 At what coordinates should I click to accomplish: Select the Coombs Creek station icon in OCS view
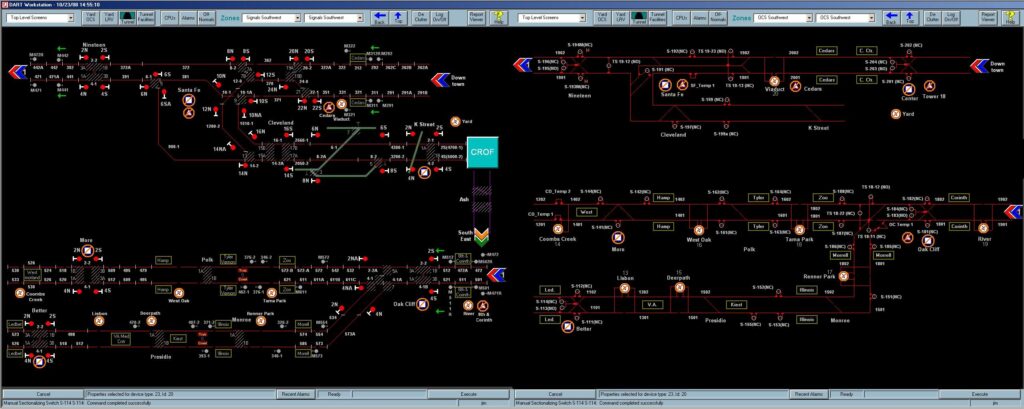[558, 229]
